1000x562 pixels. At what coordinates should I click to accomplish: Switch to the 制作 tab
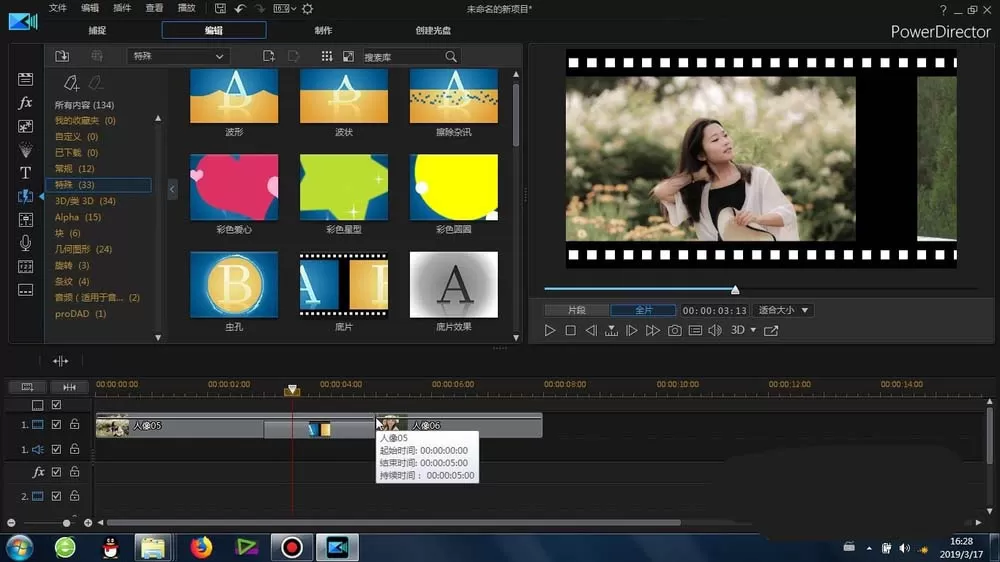click(x=323, y=30)
